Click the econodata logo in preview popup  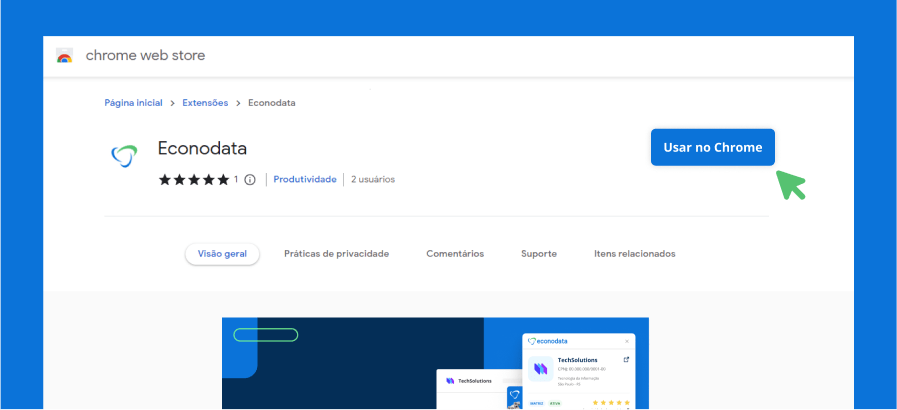pos(547,341)
